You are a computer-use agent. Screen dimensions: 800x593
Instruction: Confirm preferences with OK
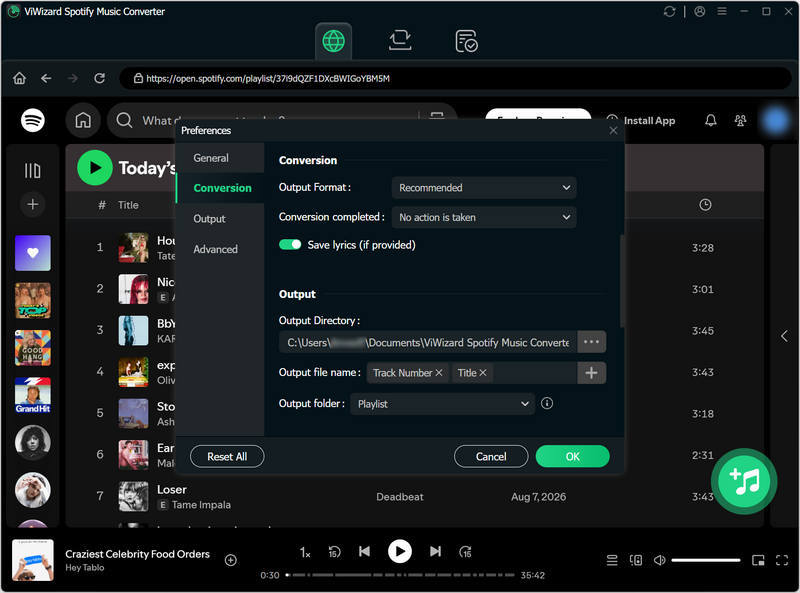click(572, 457)
